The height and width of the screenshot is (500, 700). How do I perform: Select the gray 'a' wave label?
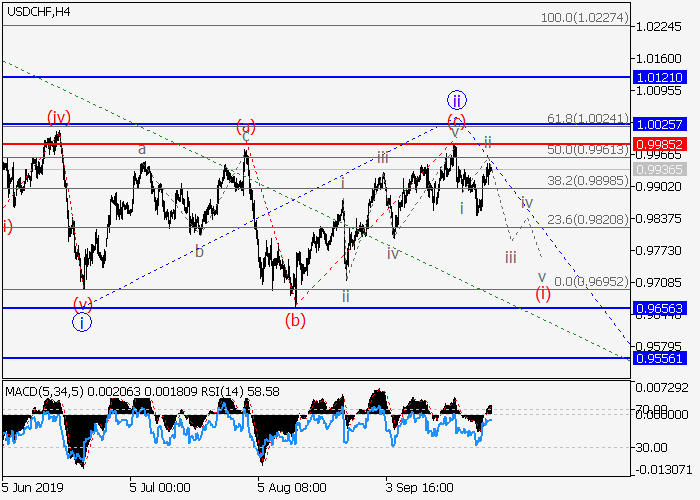pos(142,150)
